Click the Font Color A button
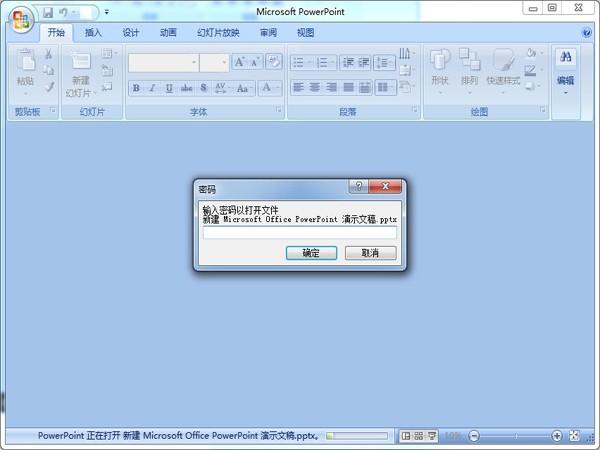This screenshot has height=450, width=600. click(x=267, y=88)
